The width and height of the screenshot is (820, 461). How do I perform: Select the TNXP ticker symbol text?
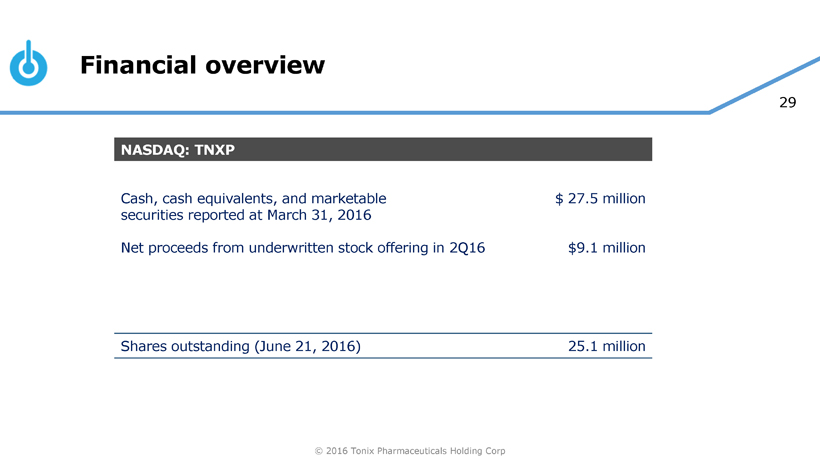[x=212, y=150]
